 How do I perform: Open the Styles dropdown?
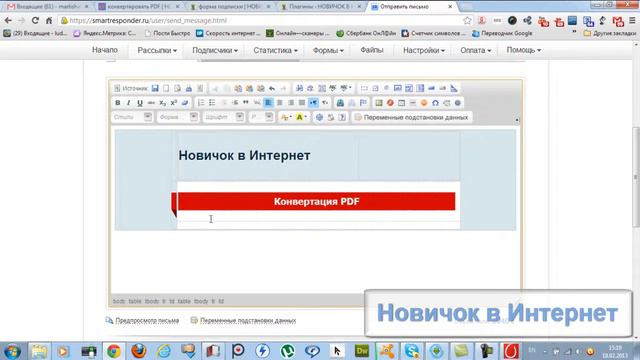pos(132,117)
